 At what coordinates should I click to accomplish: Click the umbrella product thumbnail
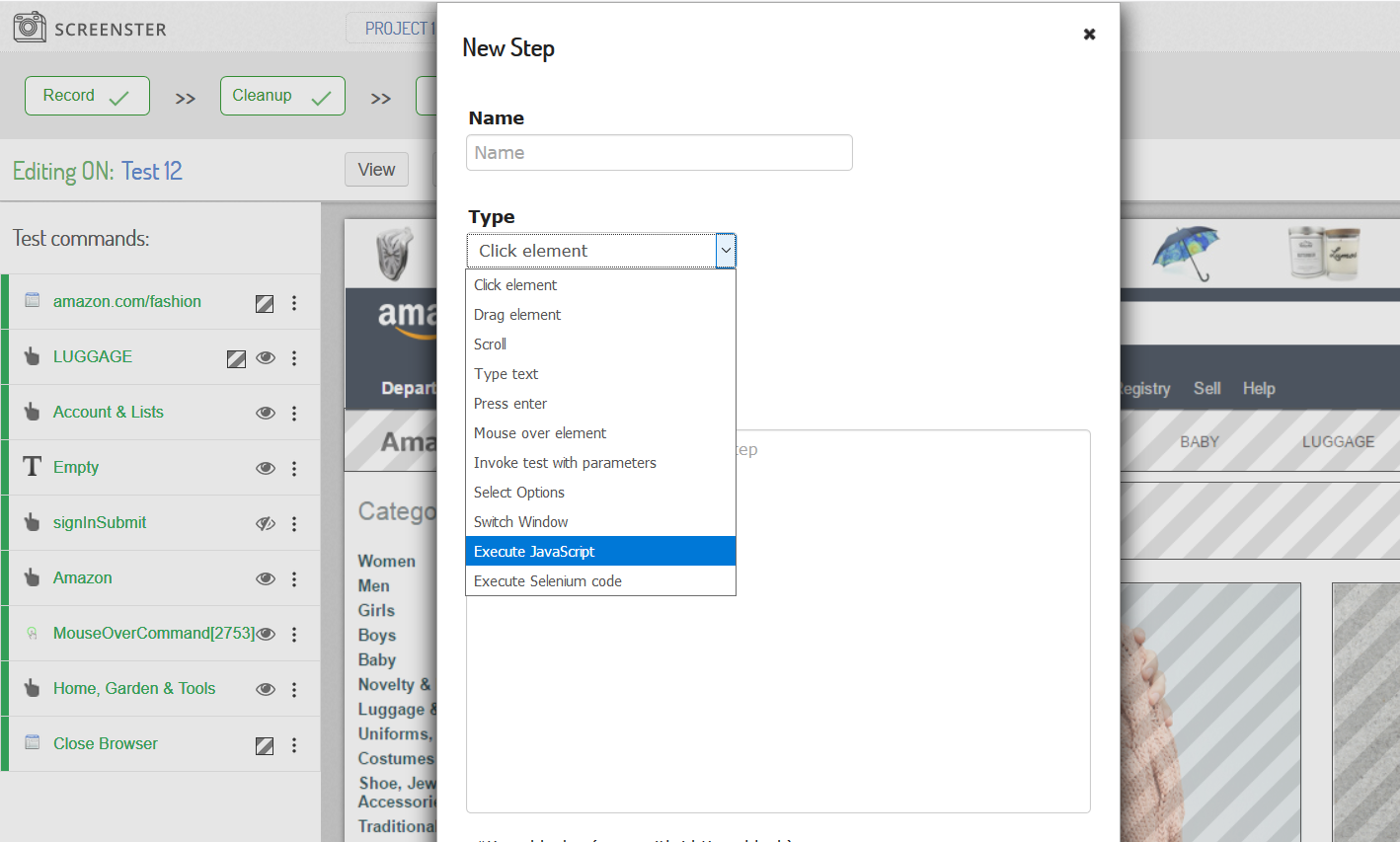(1186, 254)
